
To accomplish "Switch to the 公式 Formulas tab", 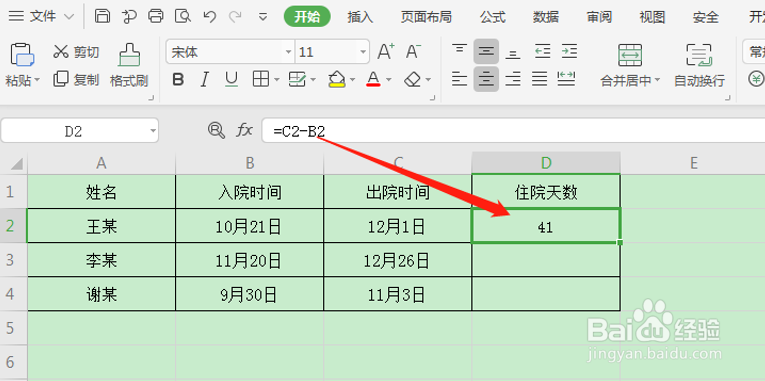I will 492,17.
